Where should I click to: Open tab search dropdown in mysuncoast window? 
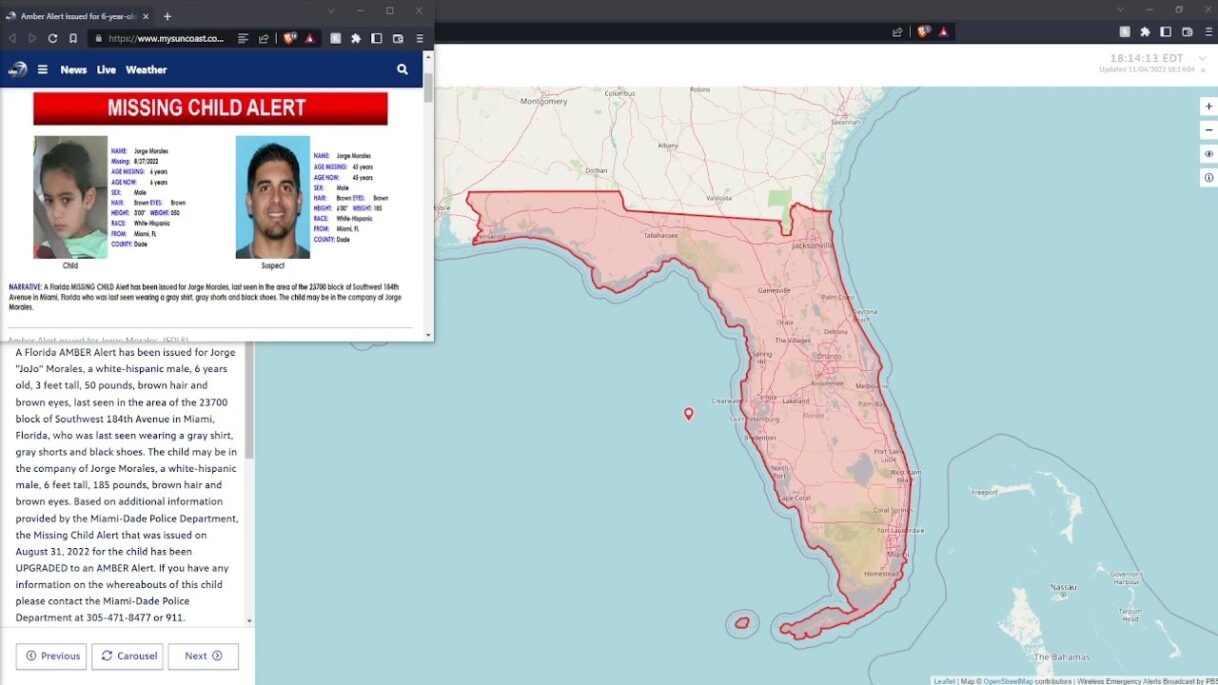331,11
